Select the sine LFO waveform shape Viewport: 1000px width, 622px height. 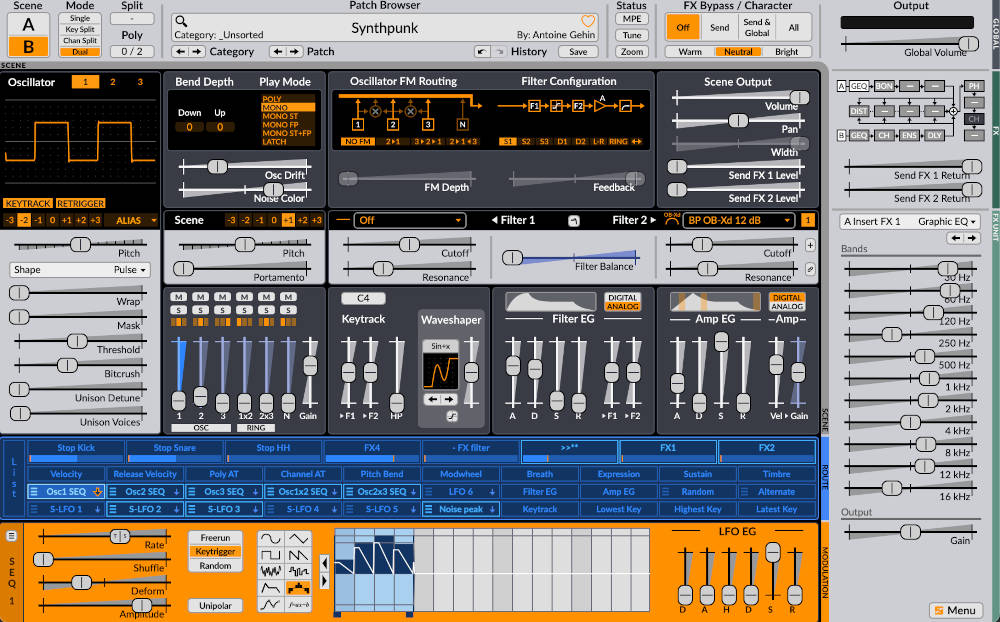point(270,538)
